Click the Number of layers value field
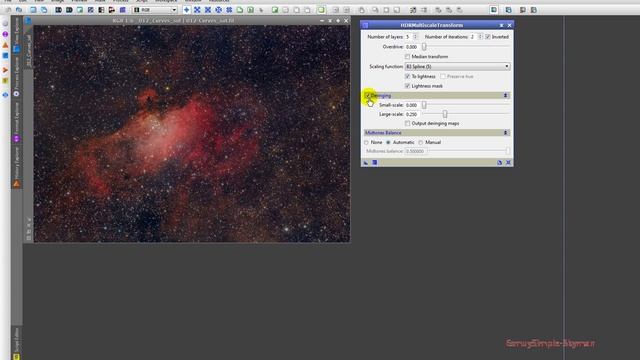This screenshot has height=360, width=640. click(409, 37)
